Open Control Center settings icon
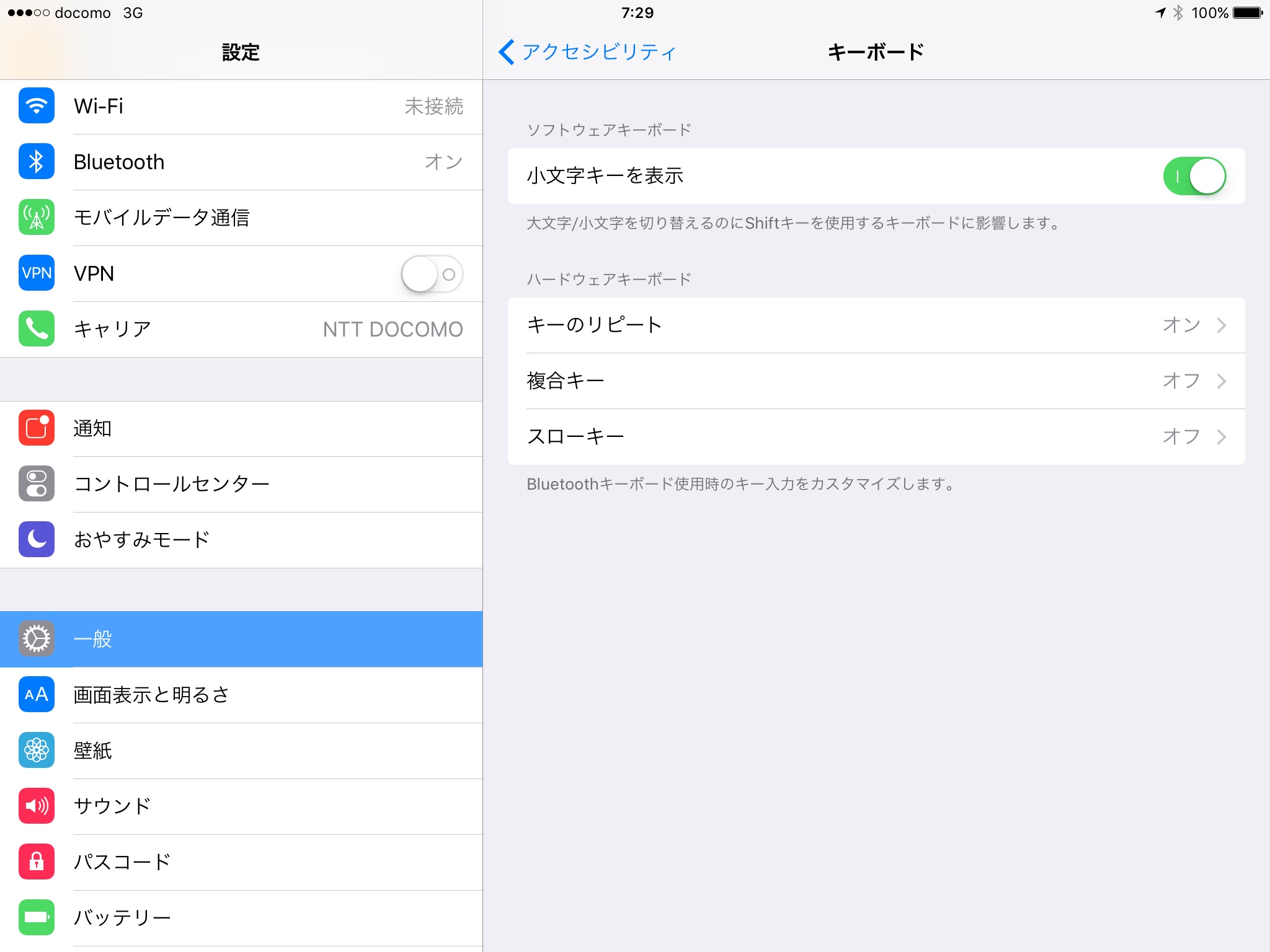 coord(37,484)
